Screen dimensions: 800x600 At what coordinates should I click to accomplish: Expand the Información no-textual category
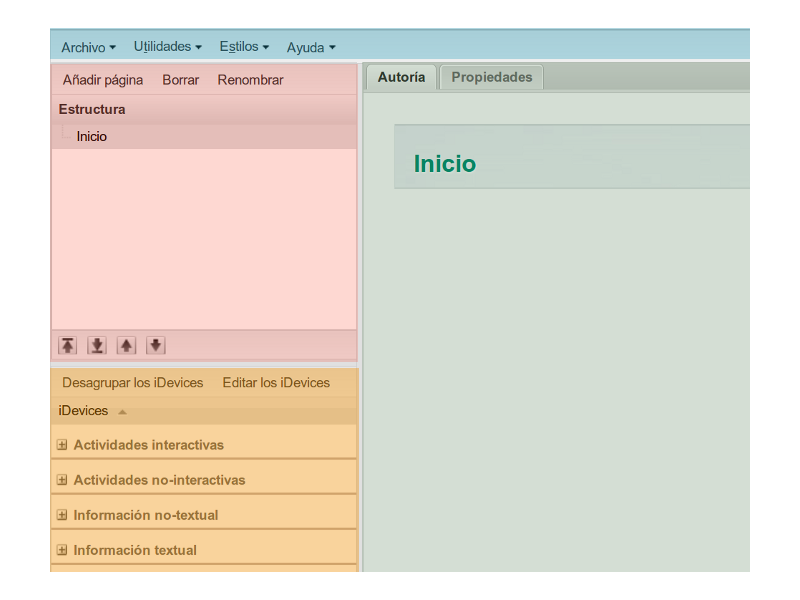pos(63,514)
